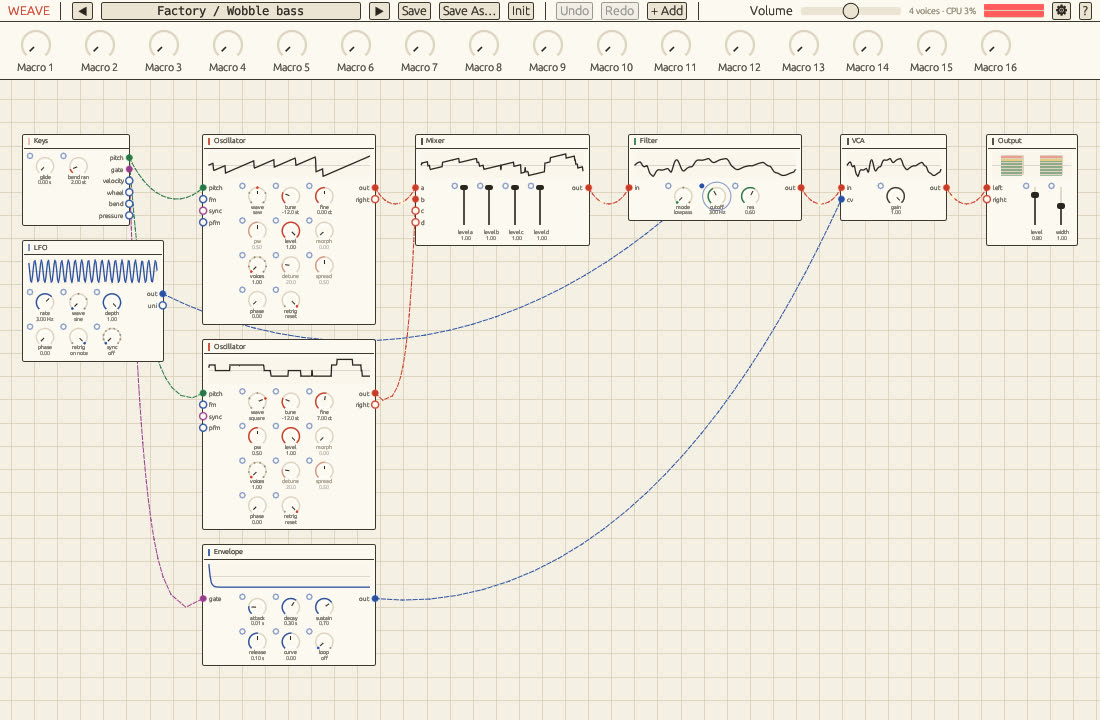The height and width of the screenshot is (720, 1100).
Task: Click the Envelope decay knob
Action: (290, 607)
